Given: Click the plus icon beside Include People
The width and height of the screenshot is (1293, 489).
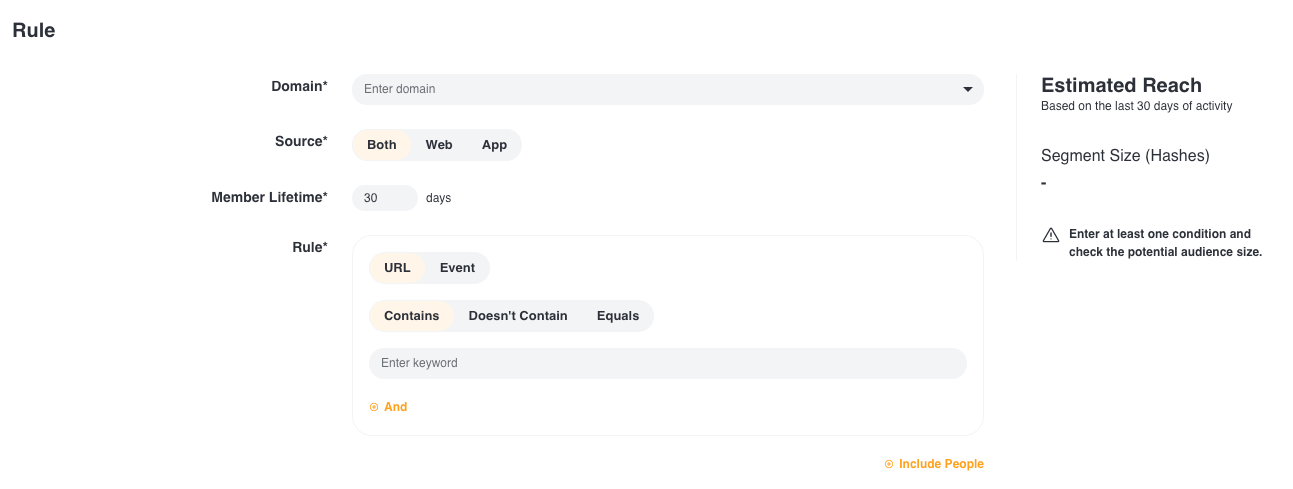Looking at the screenshot, I should [889, 464].
